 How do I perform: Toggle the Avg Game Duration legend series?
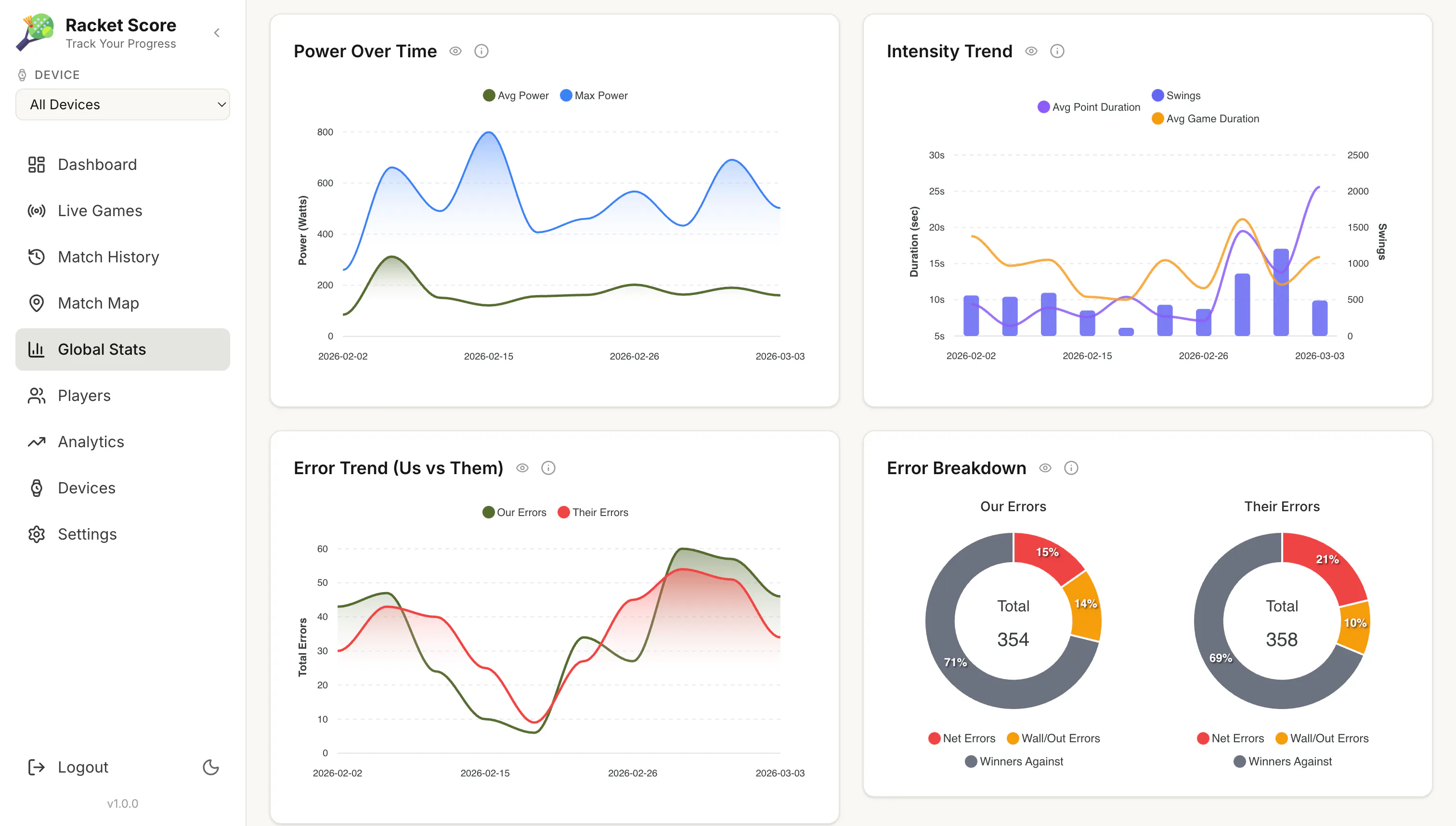pyautogui.click(x=1205, y=119)
